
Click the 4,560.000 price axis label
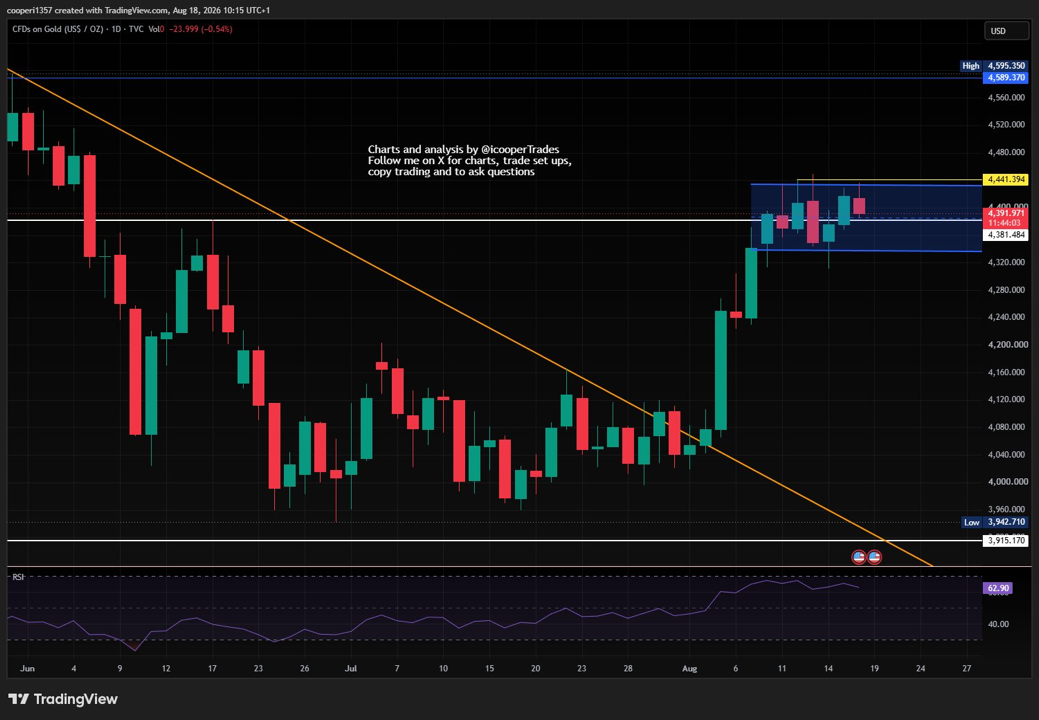(x=1006, y=97)
